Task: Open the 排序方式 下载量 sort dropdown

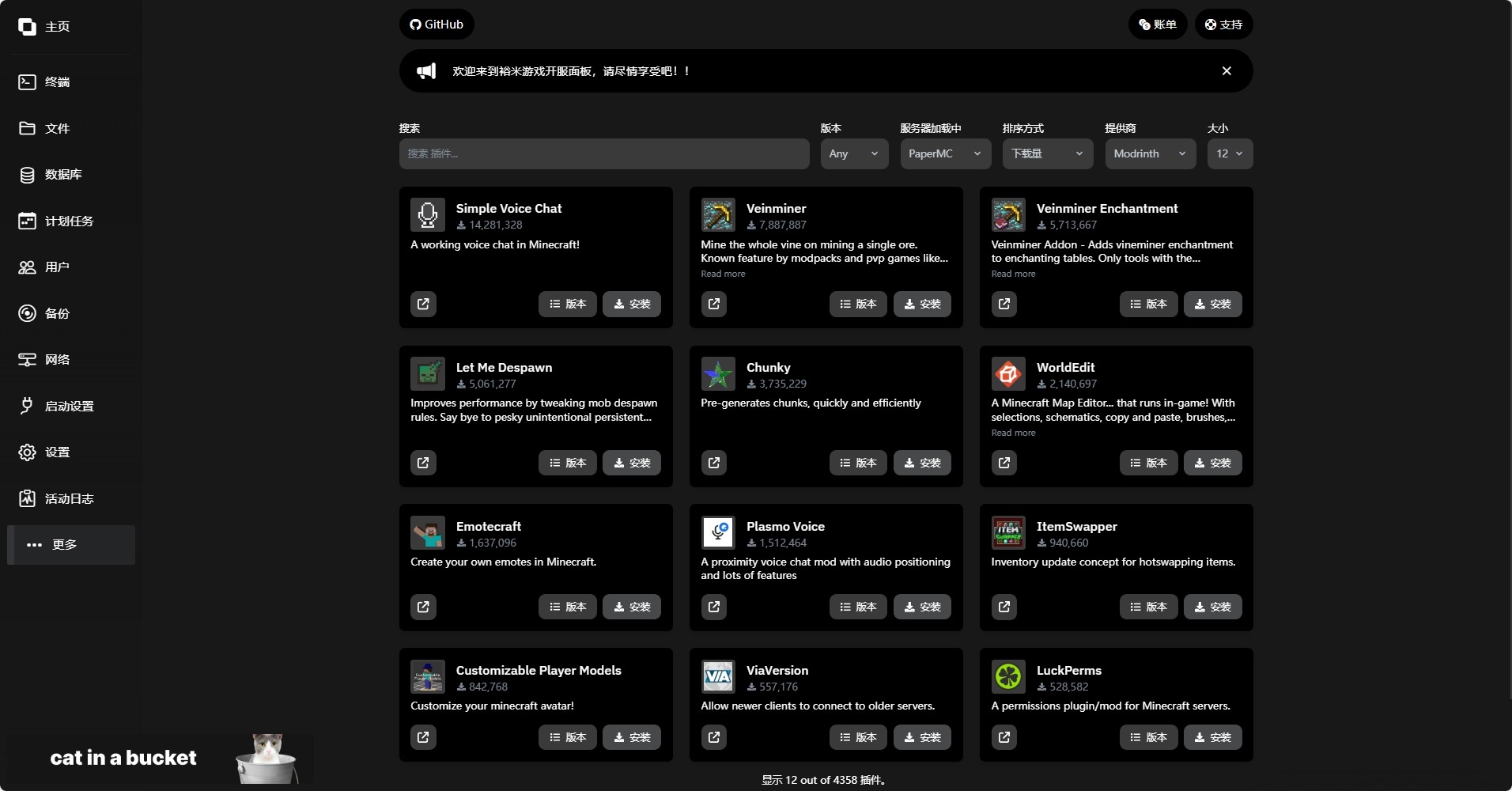Action: (1048, 153)
